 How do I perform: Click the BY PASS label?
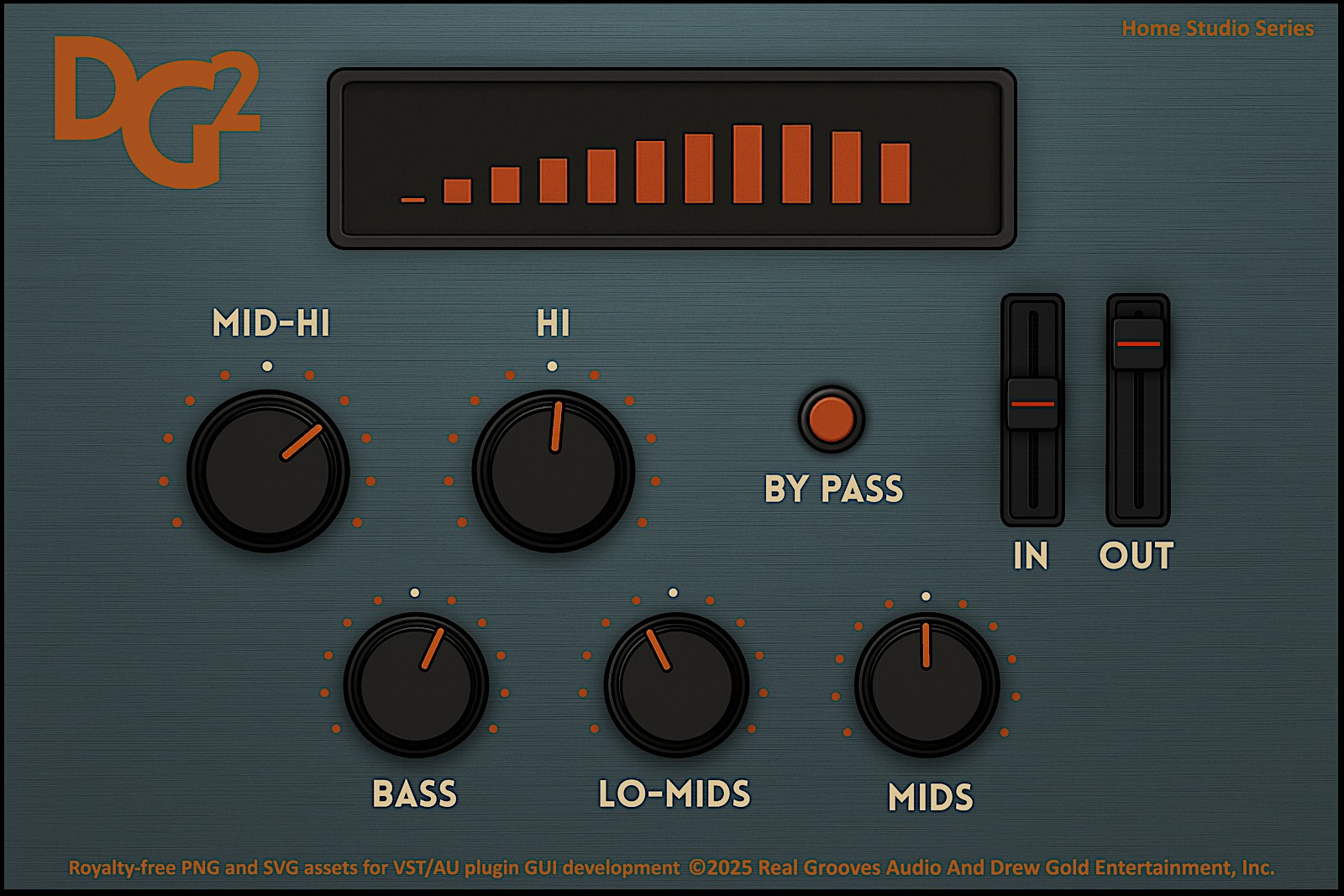coord(833,489)
